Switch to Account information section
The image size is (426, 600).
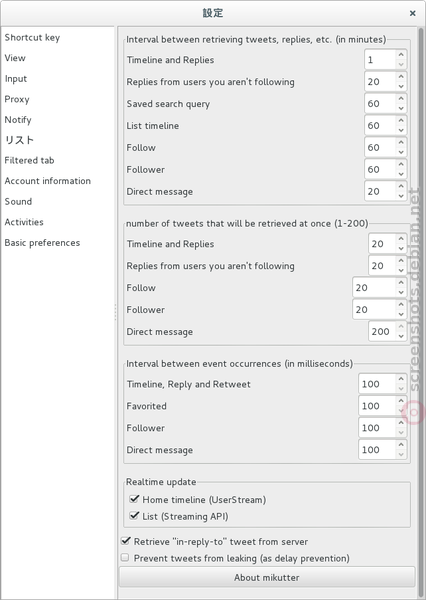pos(47,181)
